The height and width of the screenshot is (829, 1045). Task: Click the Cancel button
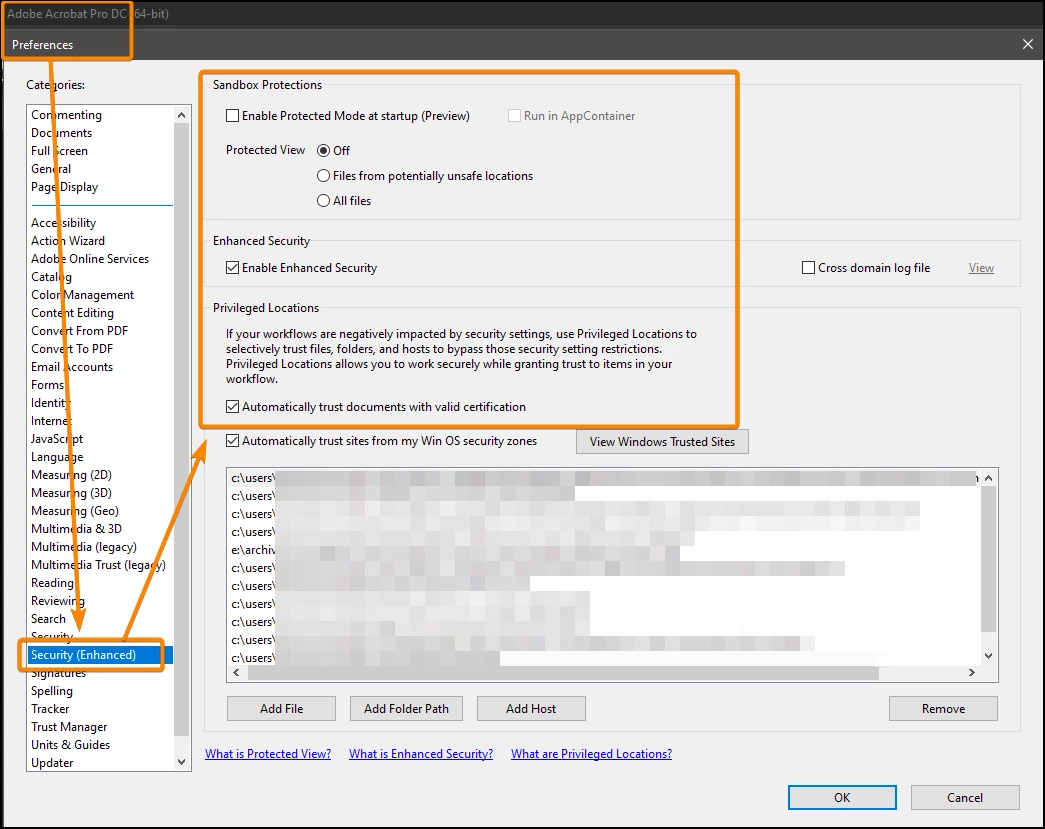pos(965,798)
